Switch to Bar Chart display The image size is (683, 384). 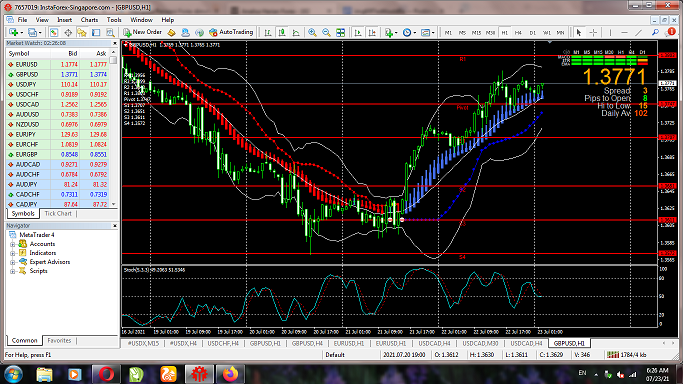click(x=268, y=32)
